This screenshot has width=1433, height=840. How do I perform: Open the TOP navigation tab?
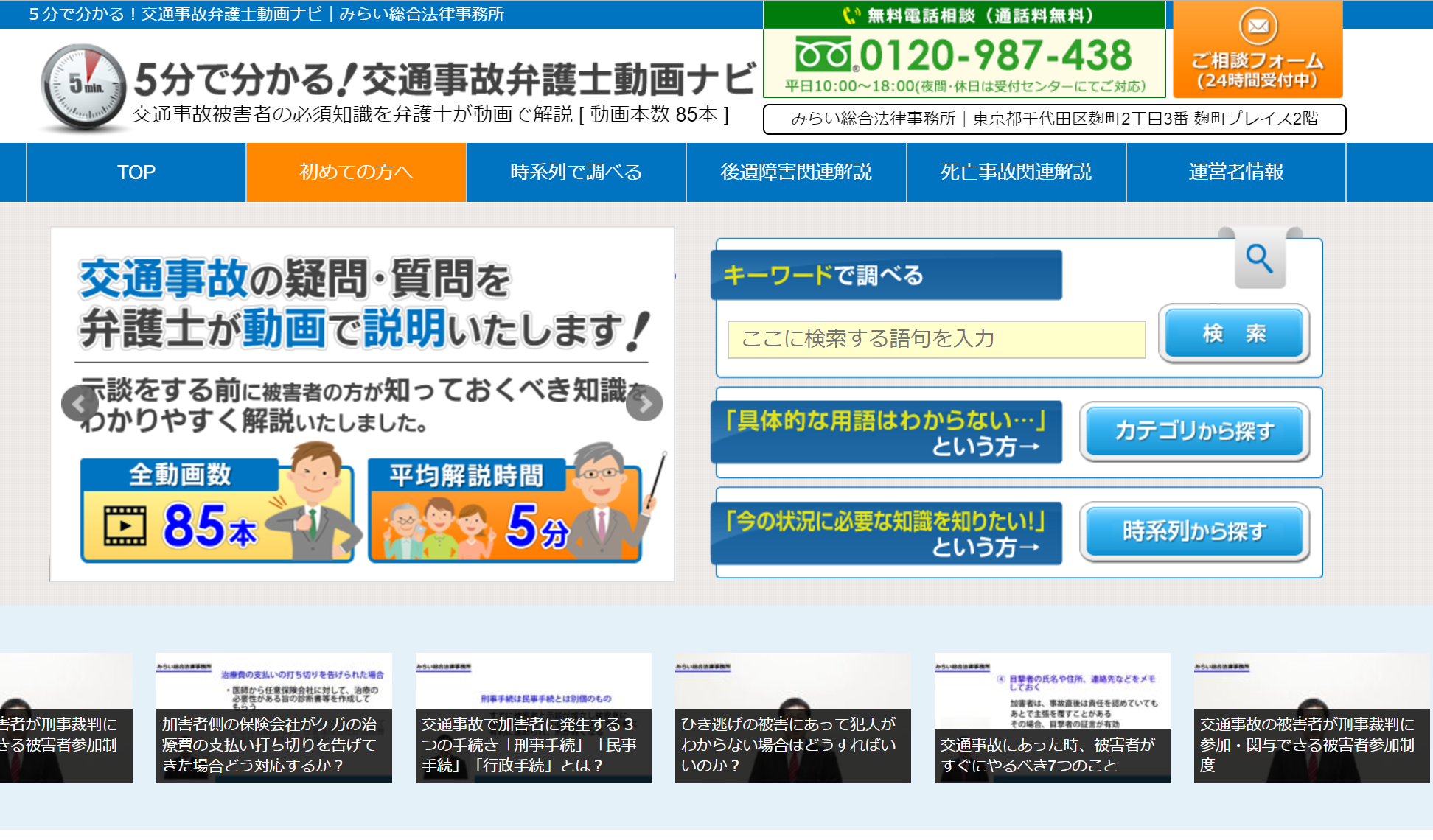pos(136,172)
